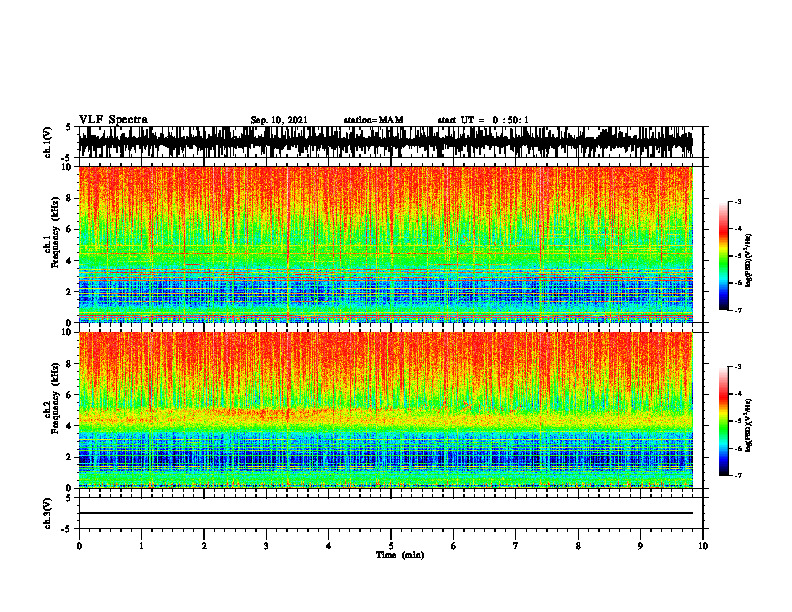Click the "ch.3(V)" axis label
The image size is (792, 612).
tap(48, 513)
